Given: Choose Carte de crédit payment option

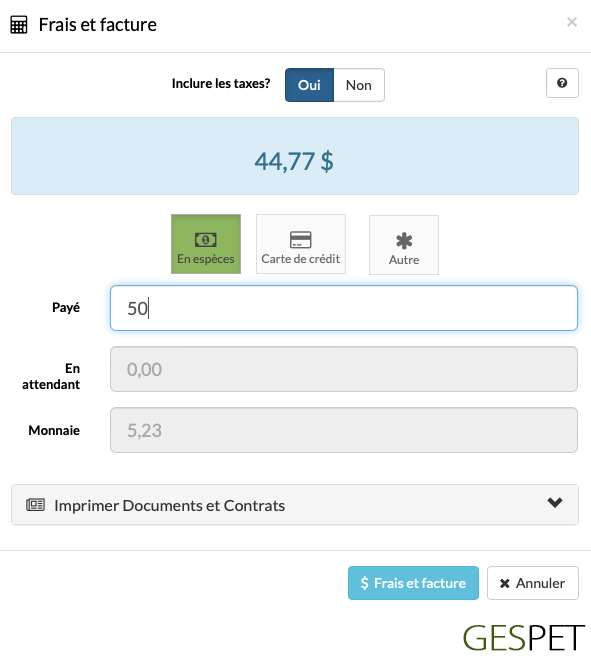Looking at the screenshot, I should 301,244.
